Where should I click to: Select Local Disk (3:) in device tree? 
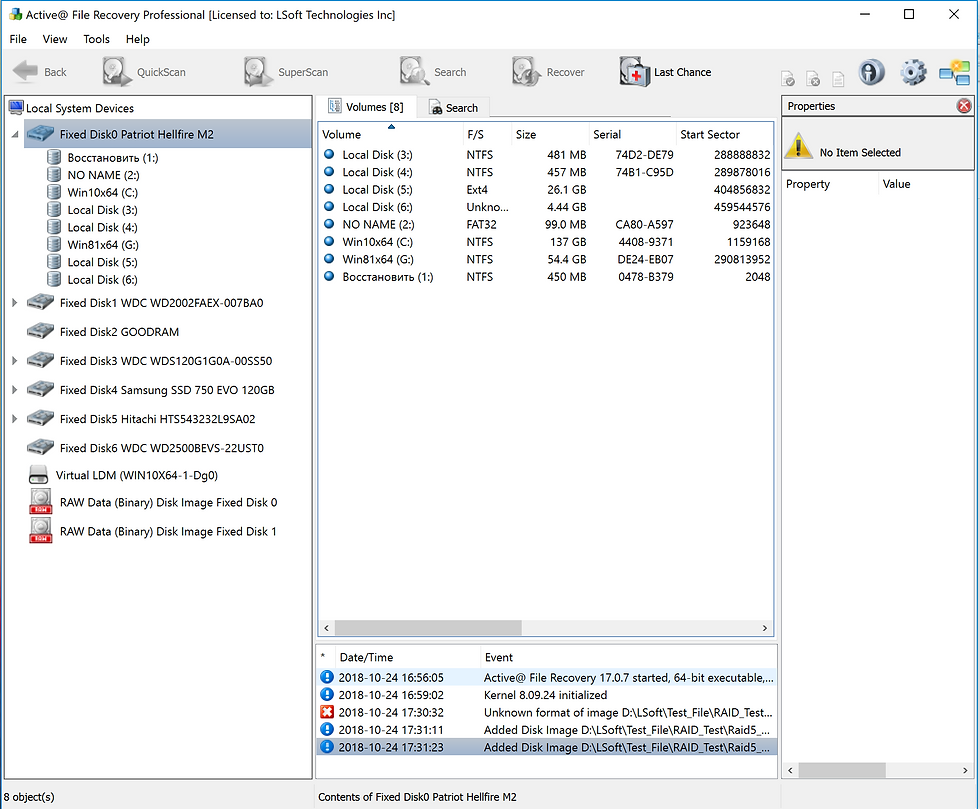(102, 210)
